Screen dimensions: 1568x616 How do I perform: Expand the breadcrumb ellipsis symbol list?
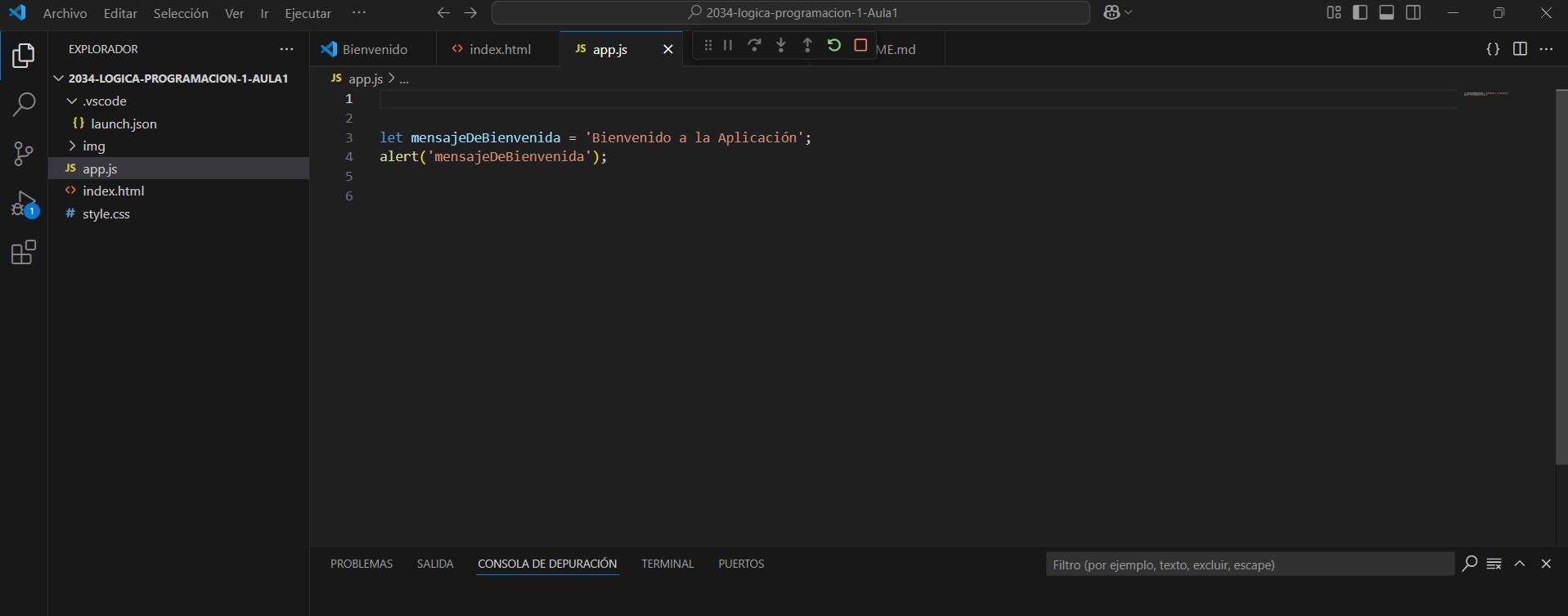coord(404,79)
